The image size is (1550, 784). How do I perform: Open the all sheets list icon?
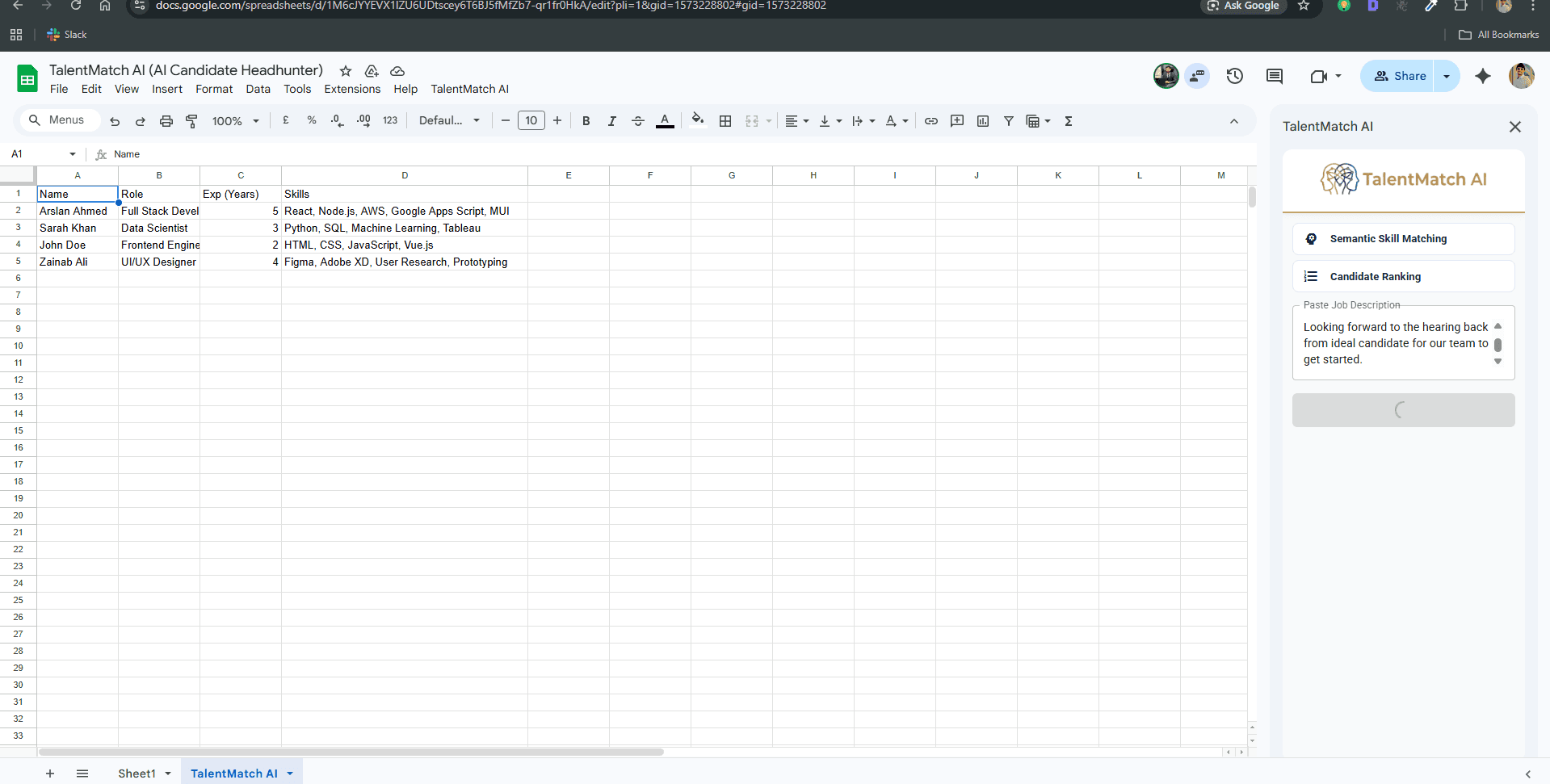(82, 774)
